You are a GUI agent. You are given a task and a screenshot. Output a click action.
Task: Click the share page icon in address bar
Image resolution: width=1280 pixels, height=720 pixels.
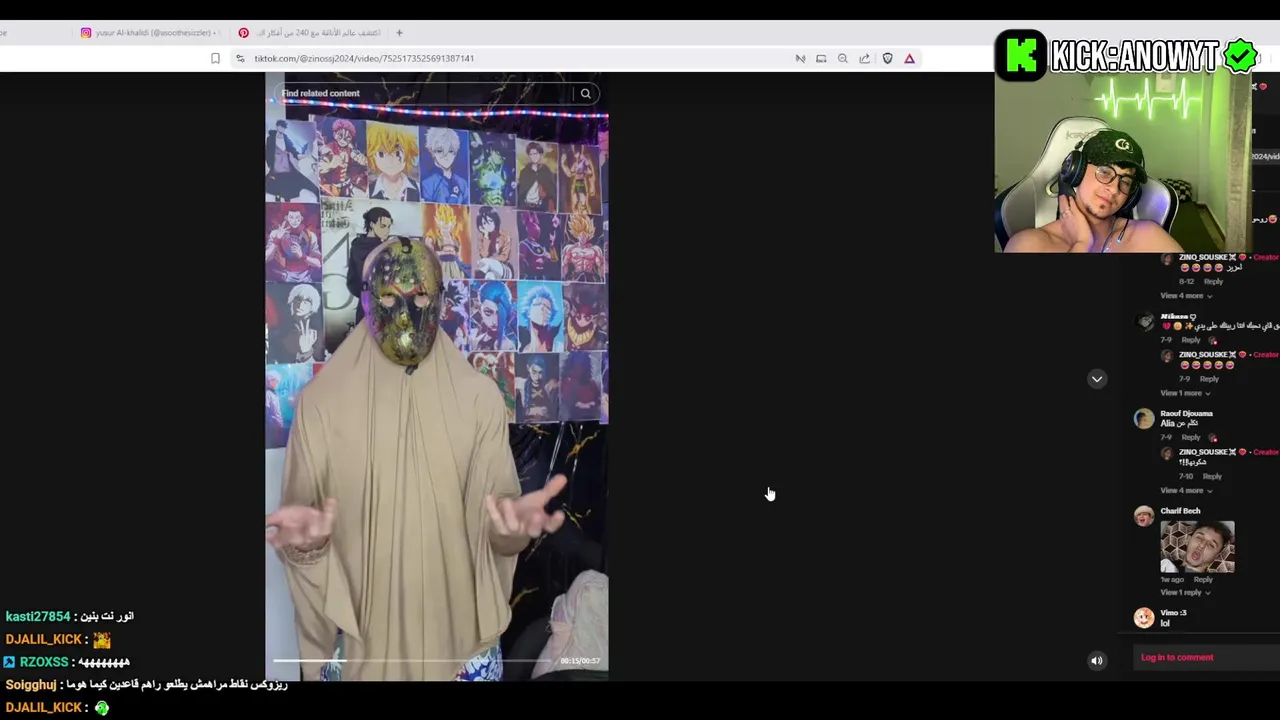tap(865, 58)
